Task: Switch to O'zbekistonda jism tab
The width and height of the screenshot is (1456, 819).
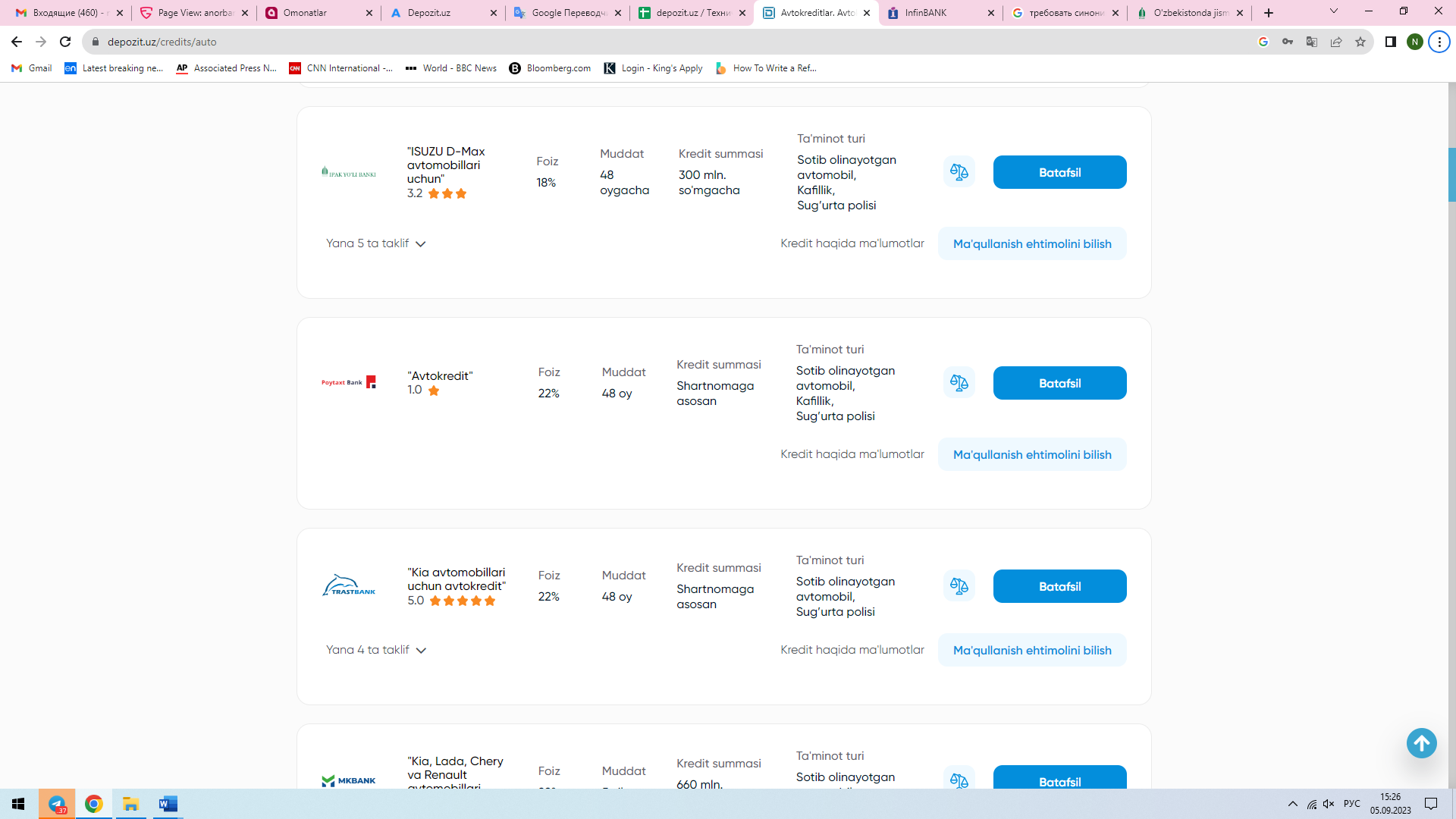Action: [1191, 13]
